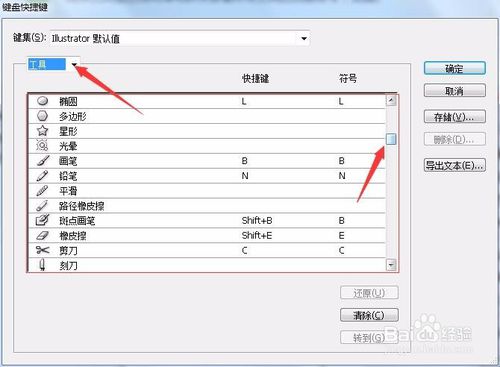Click the 铅笔 shortcut cell showing N
500x367 pixels.
coord(245,176)
